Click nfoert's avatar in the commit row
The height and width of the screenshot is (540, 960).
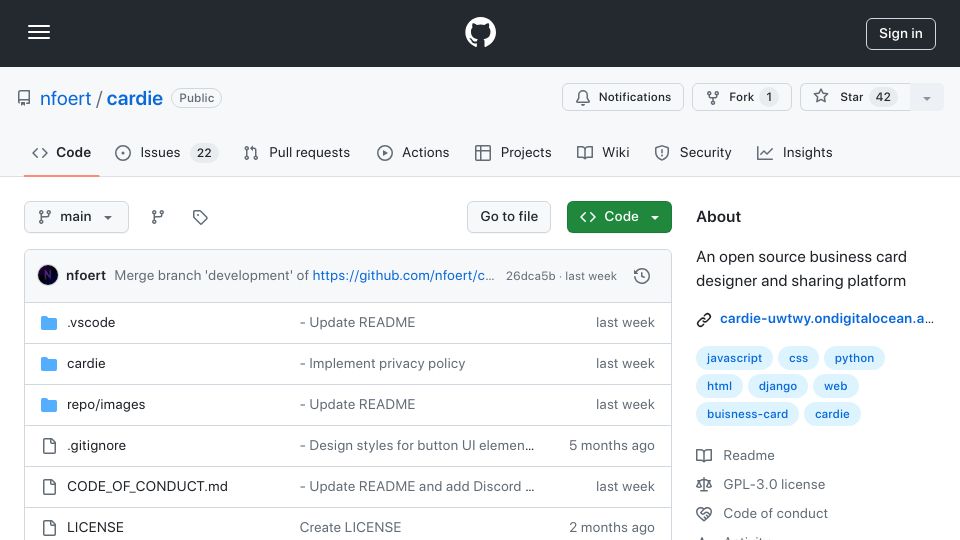[48, 276]
